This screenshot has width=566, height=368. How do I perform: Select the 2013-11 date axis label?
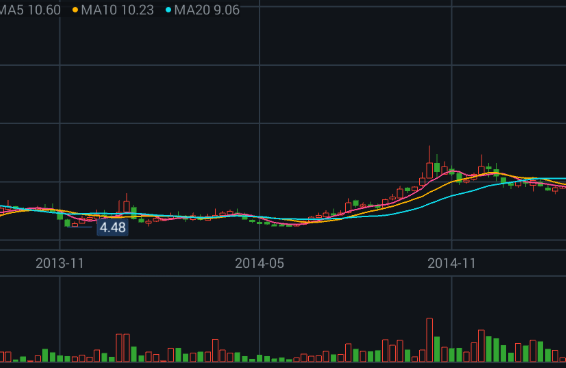tap(60, 263)
